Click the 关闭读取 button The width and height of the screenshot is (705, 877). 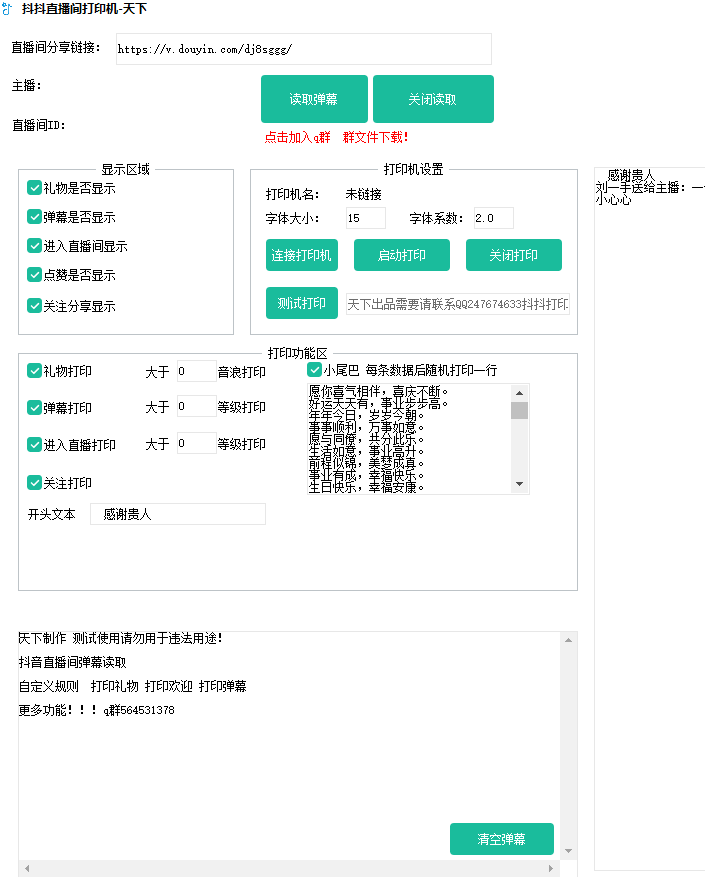433,99
